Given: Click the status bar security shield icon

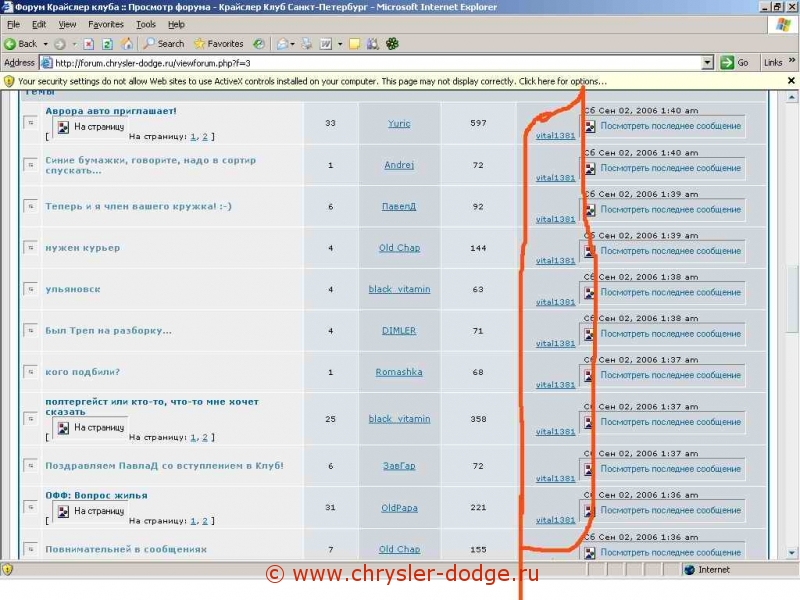Looking at the screenshot, I should click(8, 569).
